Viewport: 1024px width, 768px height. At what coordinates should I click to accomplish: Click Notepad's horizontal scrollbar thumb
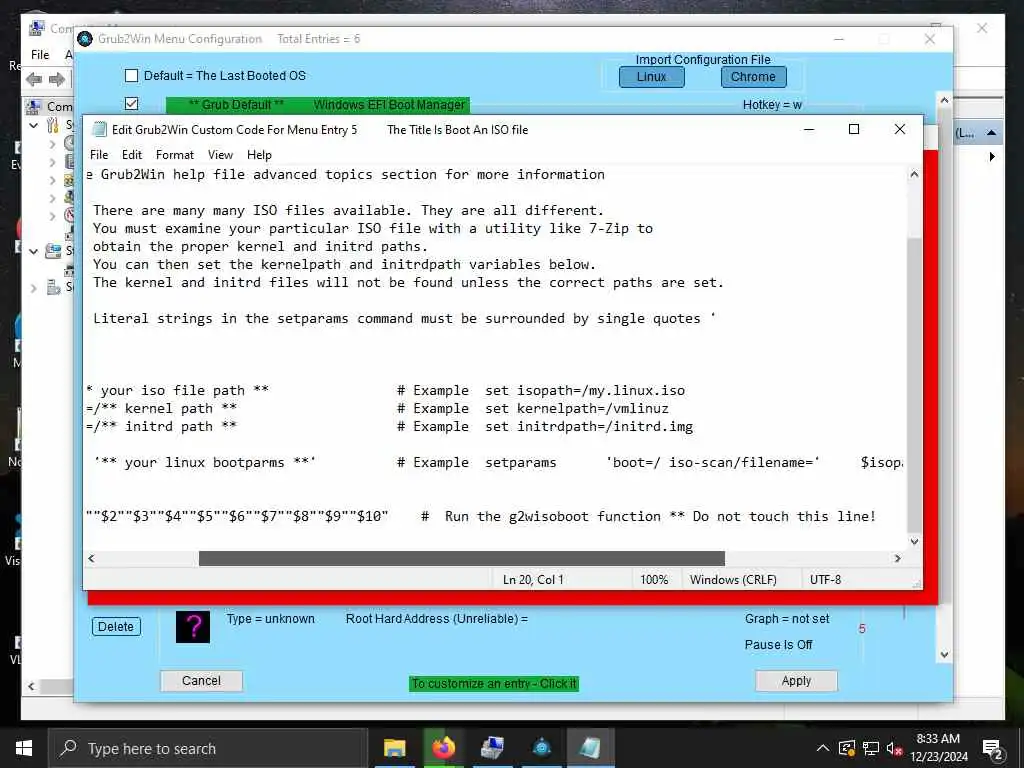[462, 558]
